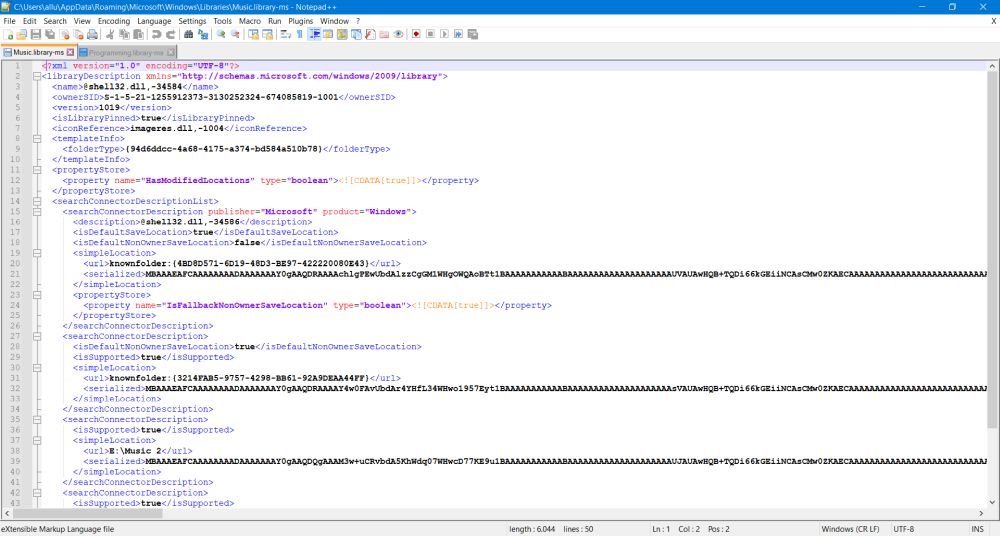This screenshot has height=536, width=1000.
Task: Start macro recording with the red dot icon
Action: (416, 34)
